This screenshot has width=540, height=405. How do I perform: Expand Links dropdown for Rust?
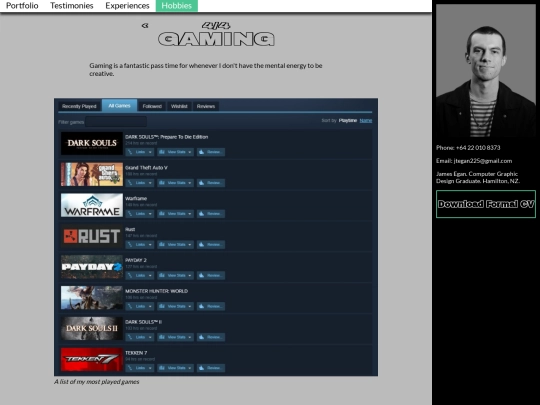139,245
